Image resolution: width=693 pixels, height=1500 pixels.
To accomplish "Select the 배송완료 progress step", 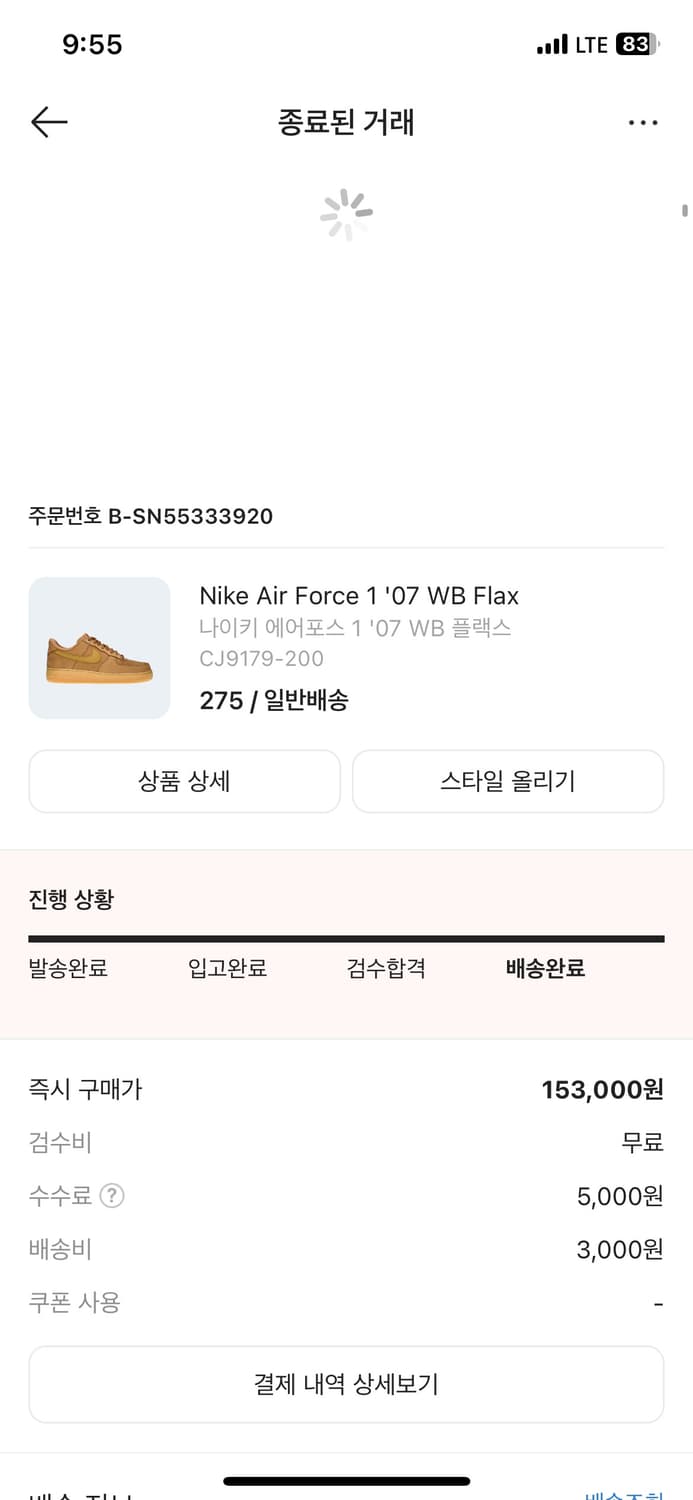I will [x=545, y=968].
